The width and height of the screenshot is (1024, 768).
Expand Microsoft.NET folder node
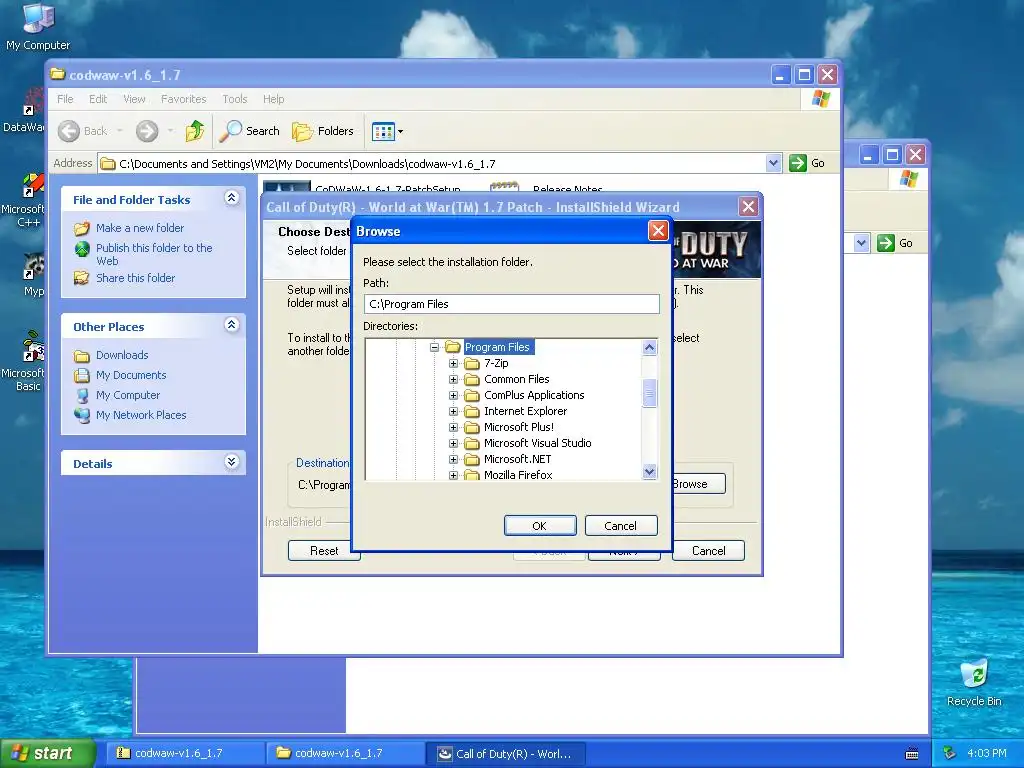453,459
